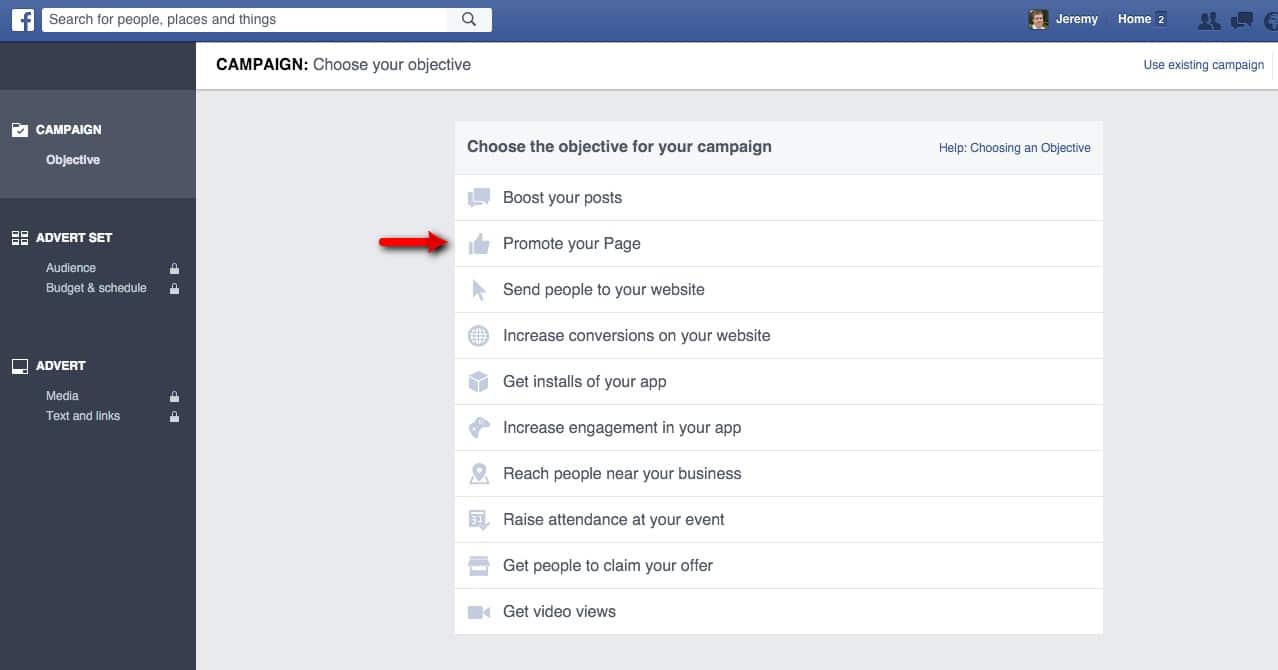Open the messages icon in top bar

(x=1242, y=20)
